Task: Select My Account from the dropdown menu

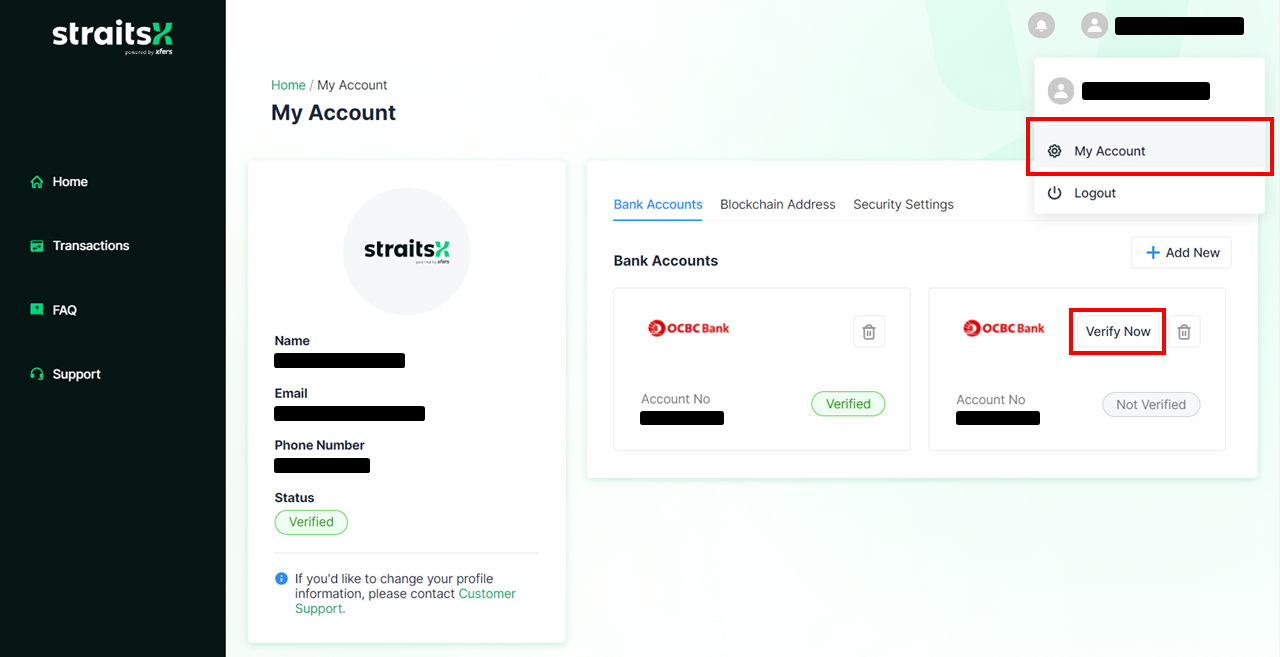Action: tap(1150, 151)
